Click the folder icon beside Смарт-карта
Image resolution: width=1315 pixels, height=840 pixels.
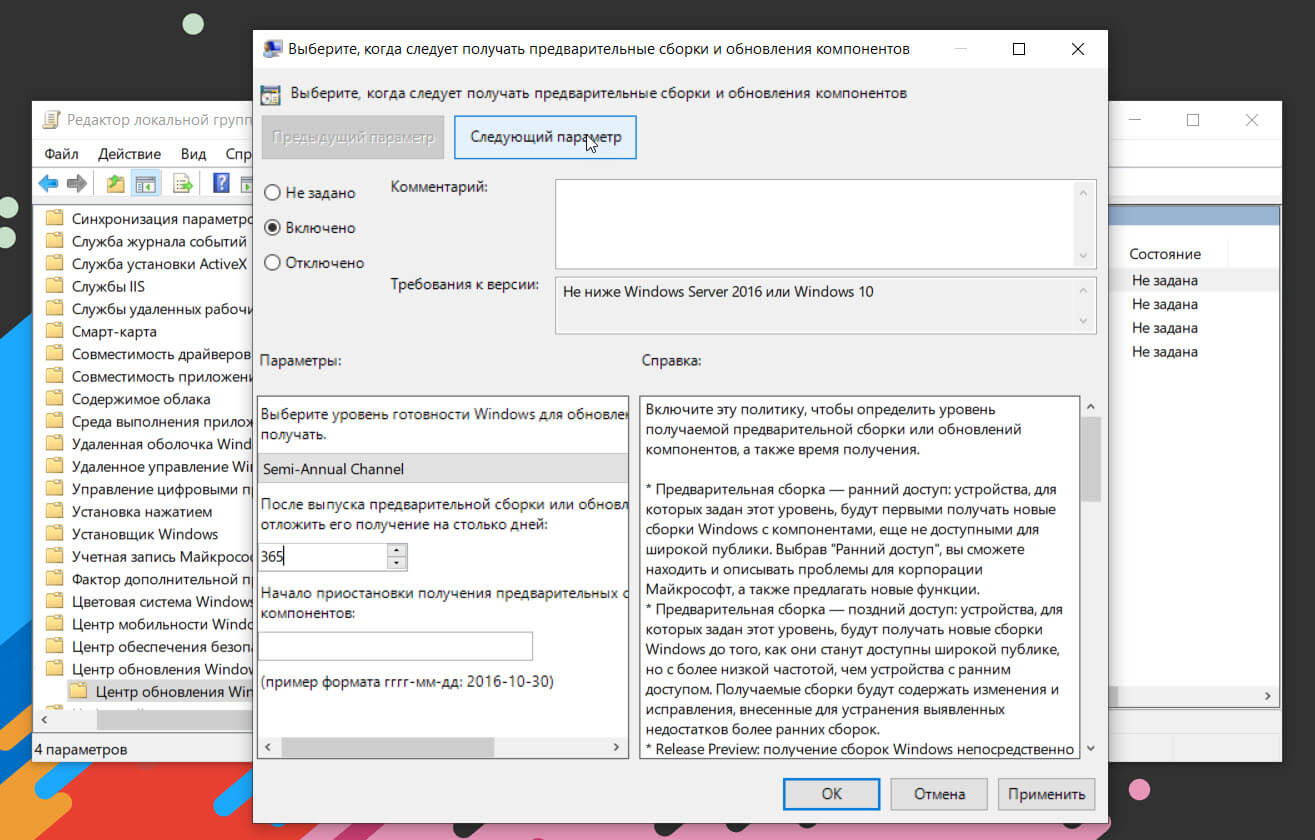click(55, 331)
